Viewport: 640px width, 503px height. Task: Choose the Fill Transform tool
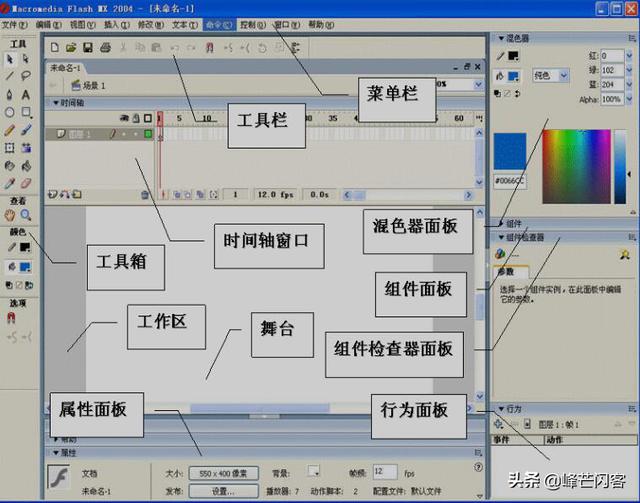26,148
